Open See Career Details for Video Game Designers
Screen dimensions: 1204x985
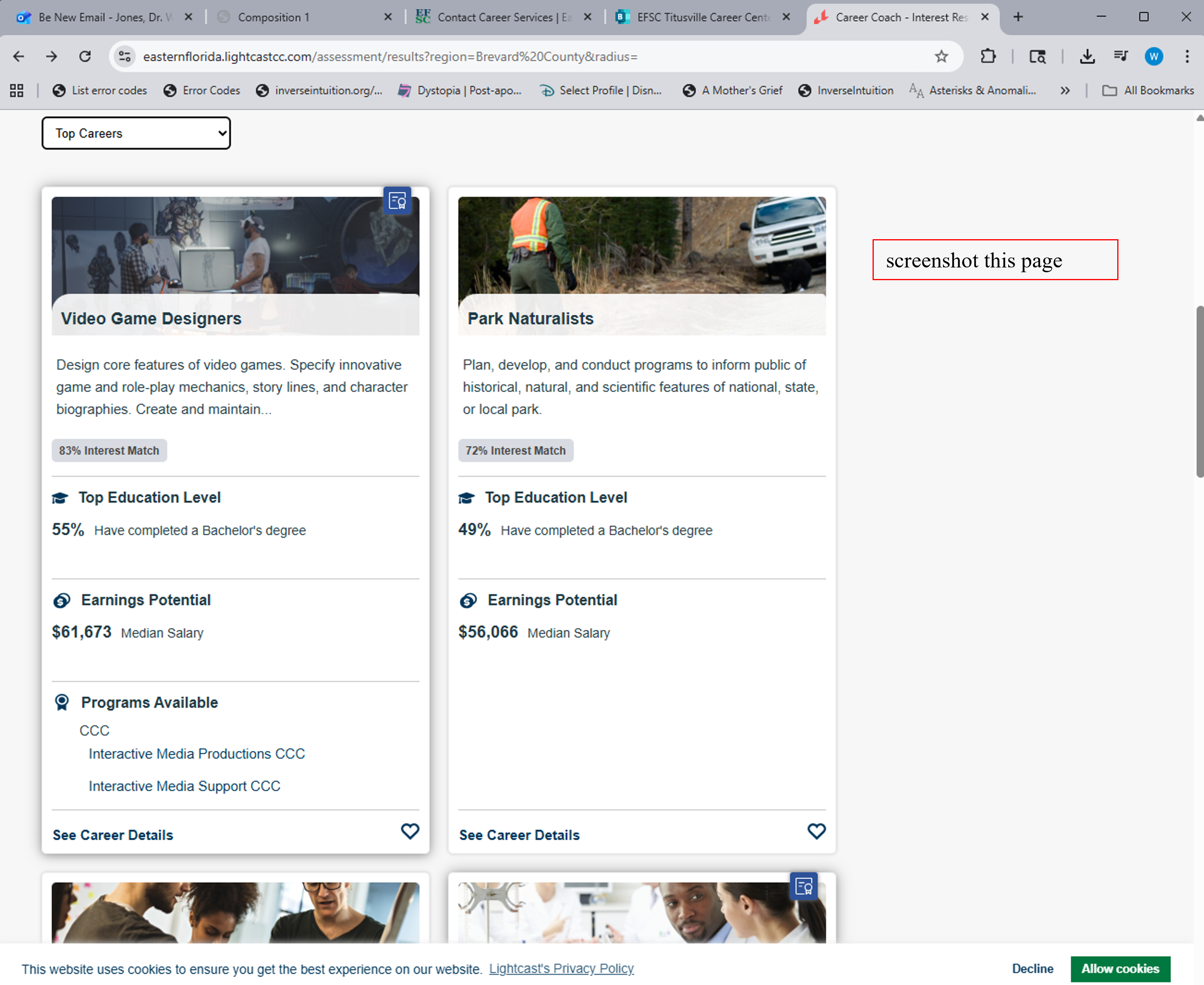pyautogui.click(x=113, y=835)
